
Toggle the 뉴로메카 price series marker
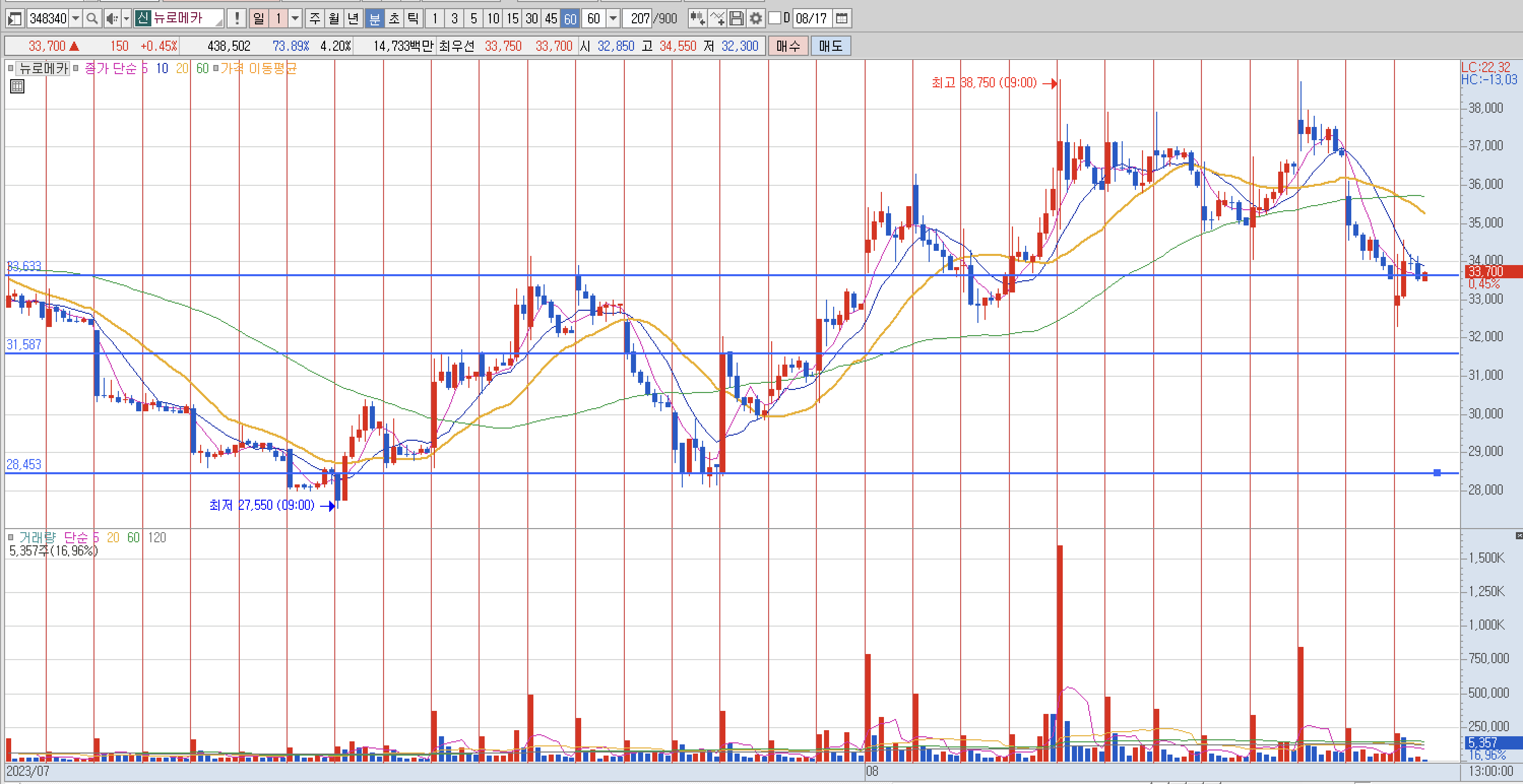point(11,69)
